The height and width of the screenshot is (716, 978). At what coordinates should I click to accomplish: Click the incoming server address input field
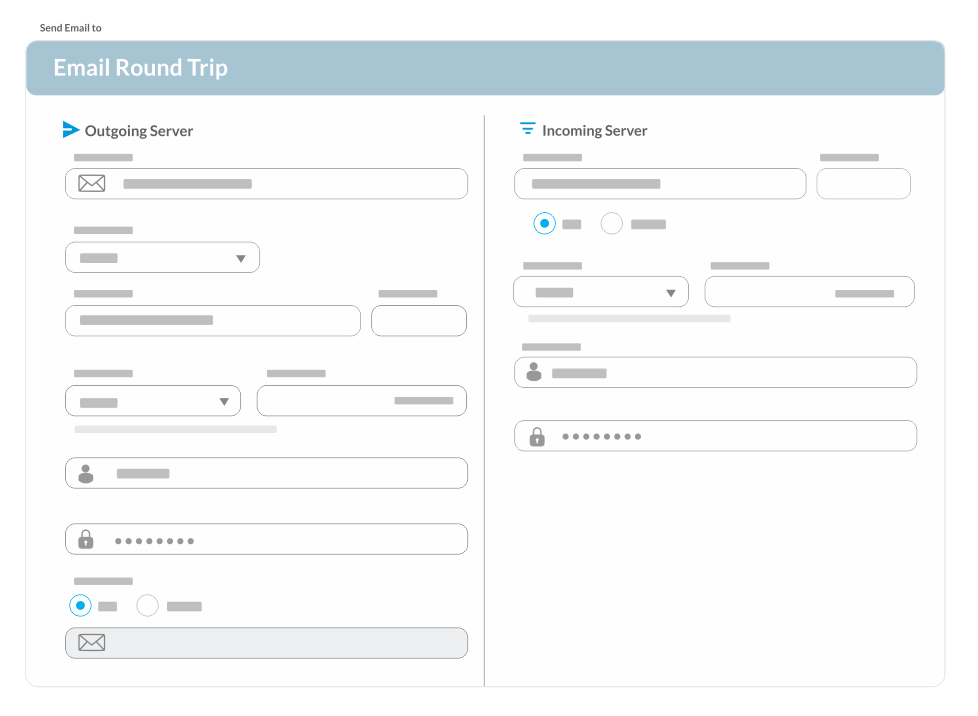click(x=660, y=183)
